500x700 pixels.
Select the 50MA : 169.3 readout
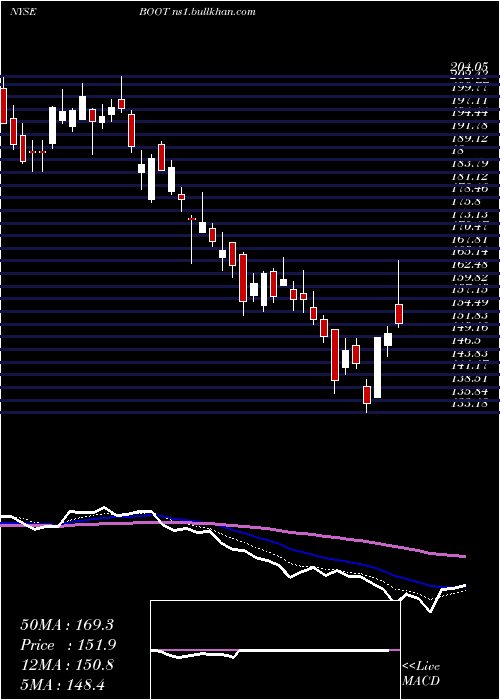[67, 625]
